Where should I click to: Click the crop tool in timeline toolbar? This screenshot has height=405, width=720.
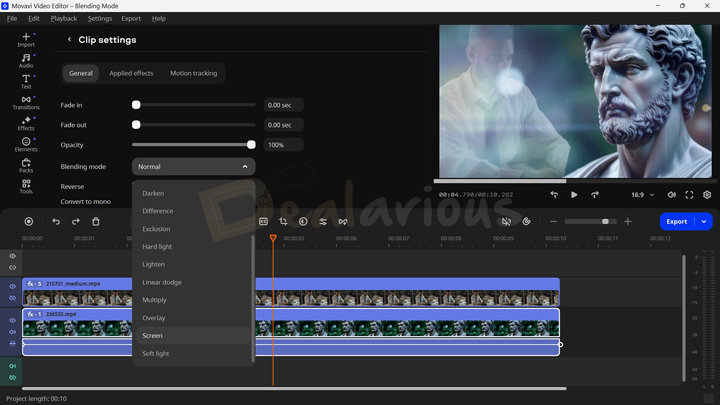click(283, 221)
